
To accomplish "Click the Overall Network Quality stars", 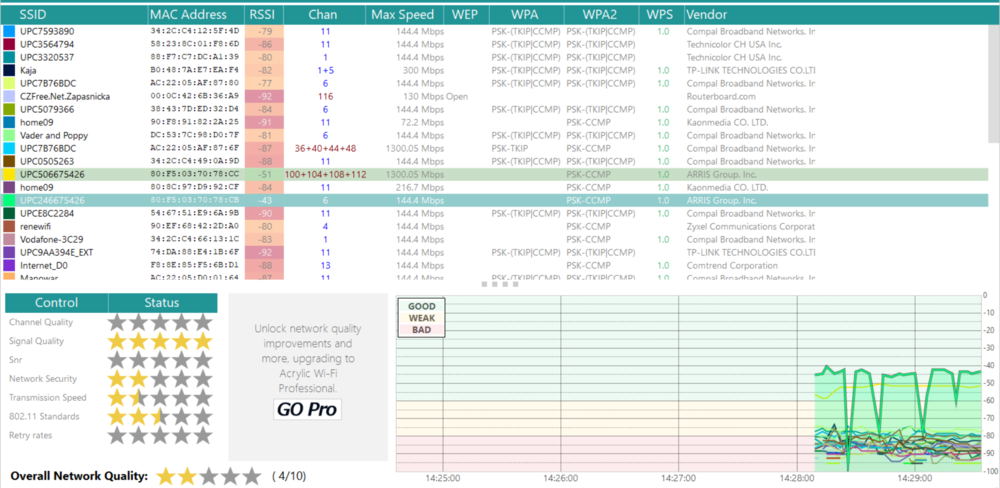I will pos(208,476).
